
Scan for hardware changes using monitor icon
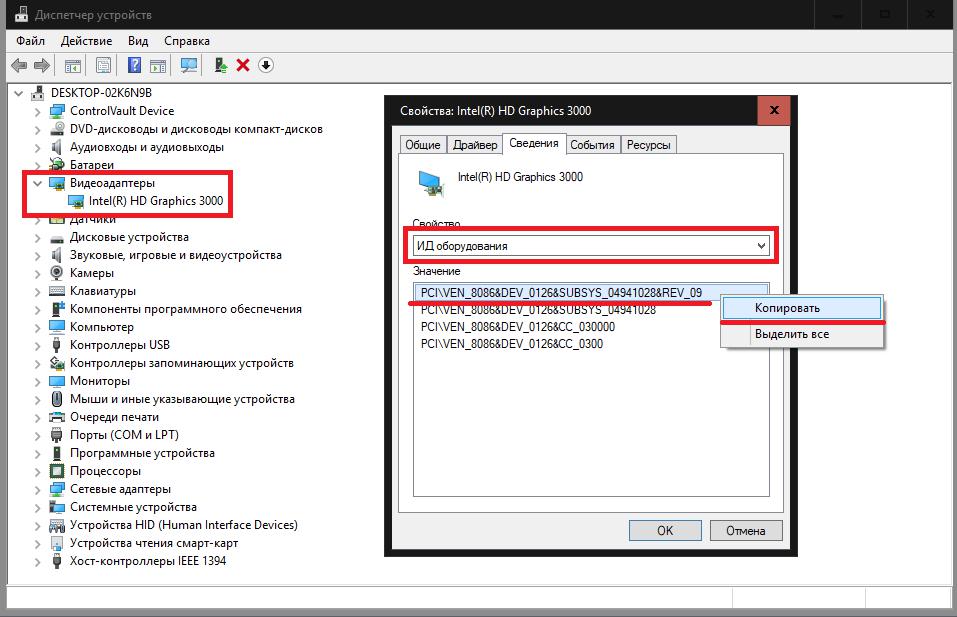coord(189,65)
